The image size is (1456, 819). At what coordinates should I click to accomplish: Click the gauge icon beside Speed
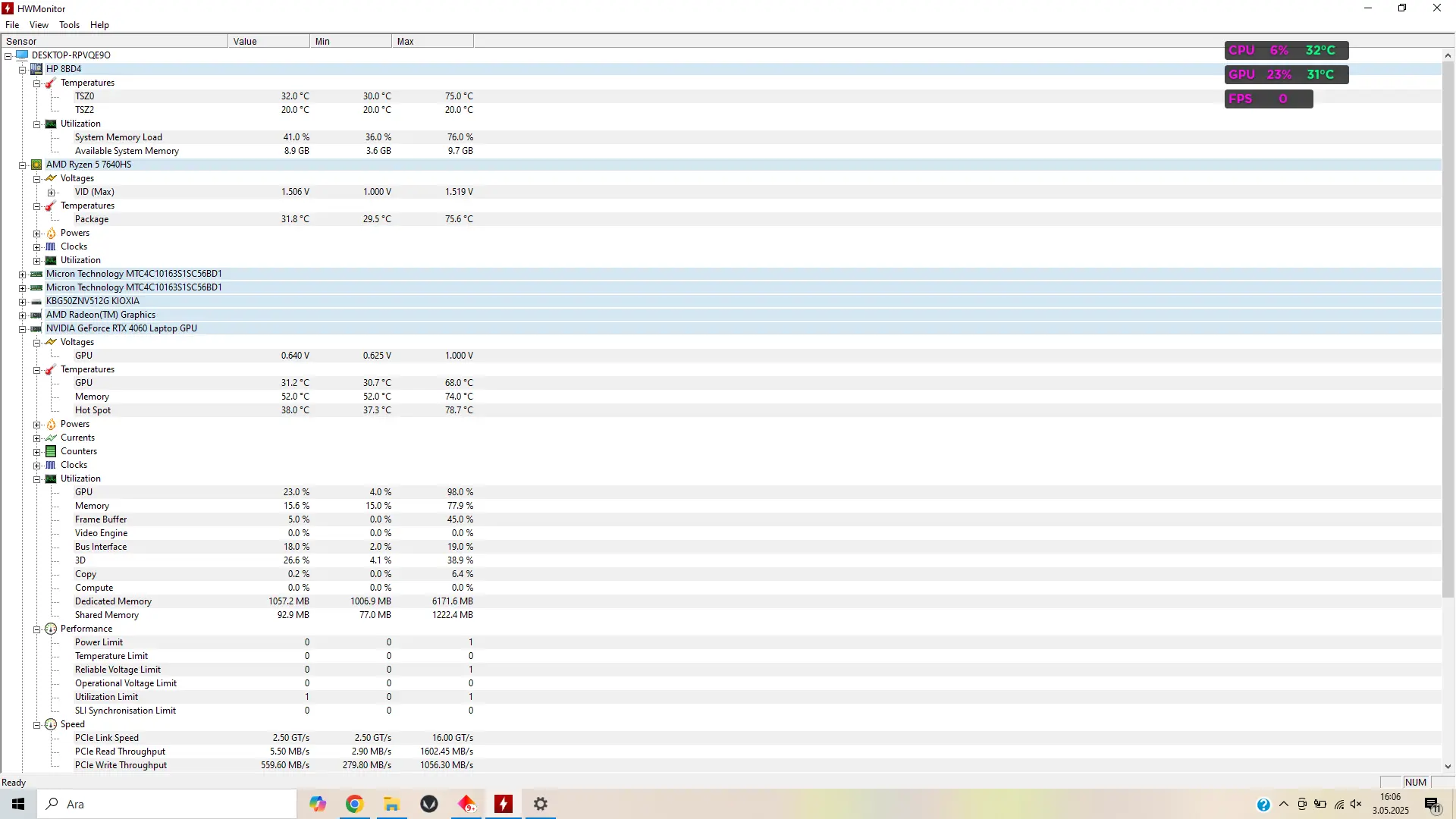51,724
